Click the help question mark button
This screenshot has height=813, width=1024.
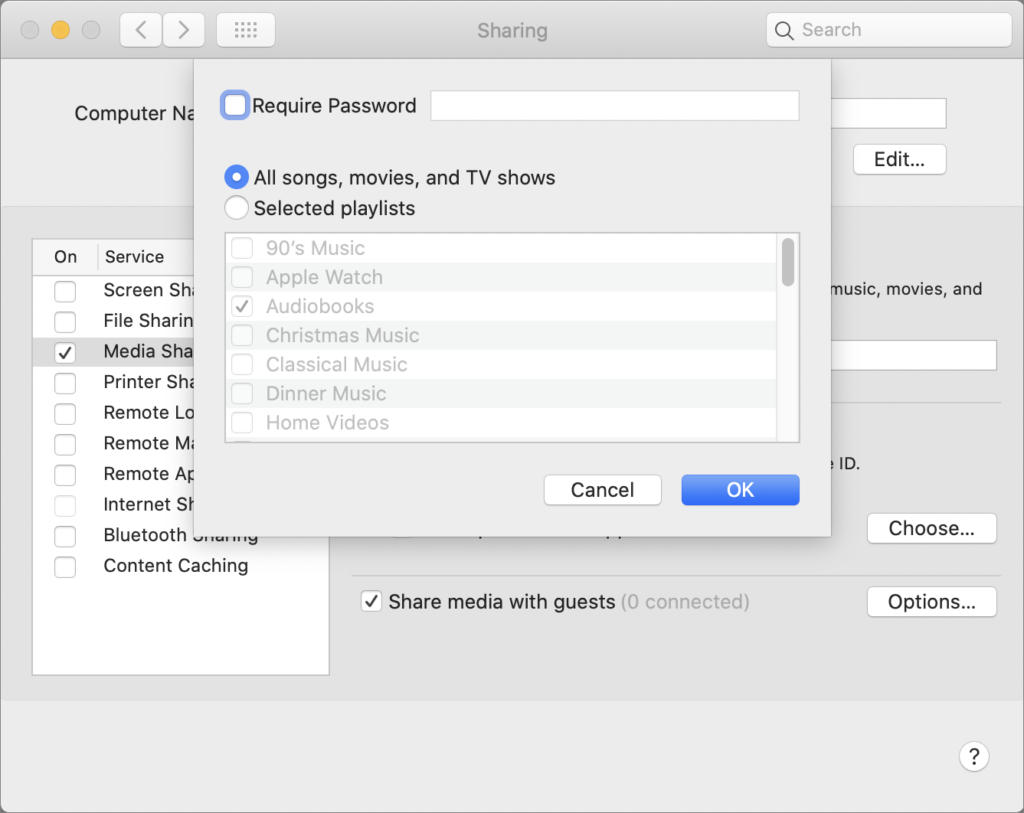(x=974, y=756)
